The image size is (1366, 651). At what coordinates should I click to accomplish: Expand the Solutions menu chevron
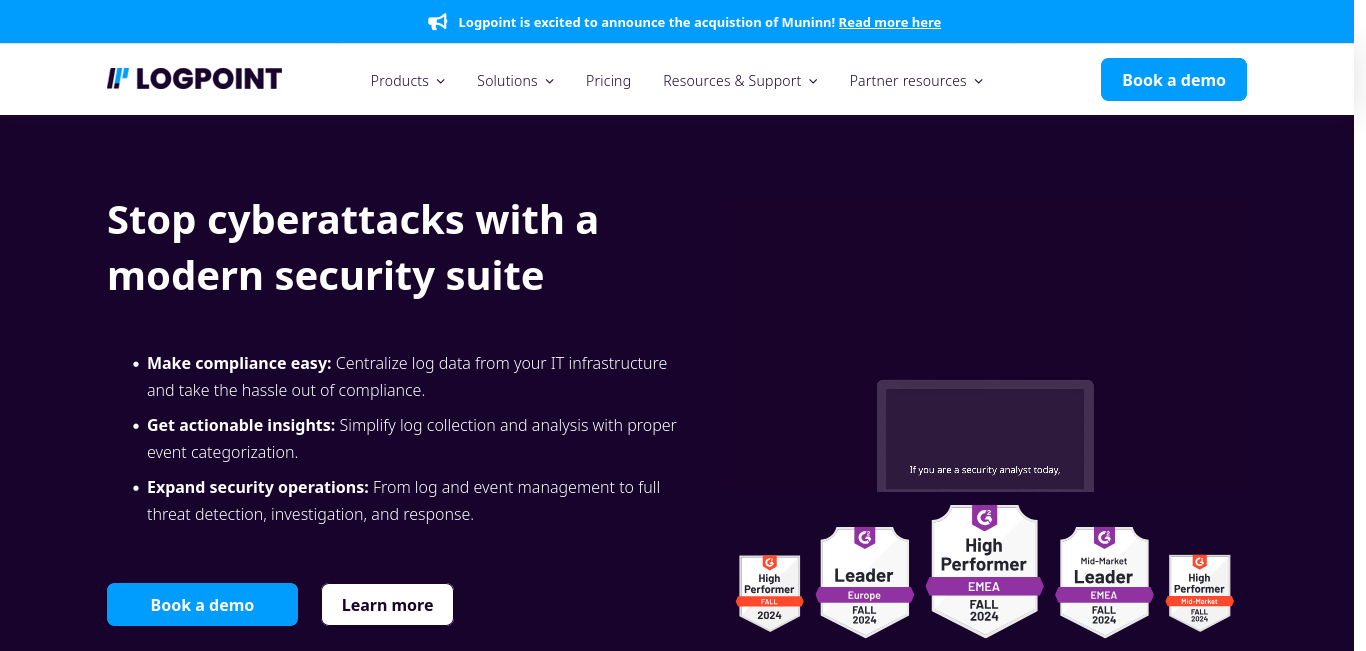pos(549,81)
